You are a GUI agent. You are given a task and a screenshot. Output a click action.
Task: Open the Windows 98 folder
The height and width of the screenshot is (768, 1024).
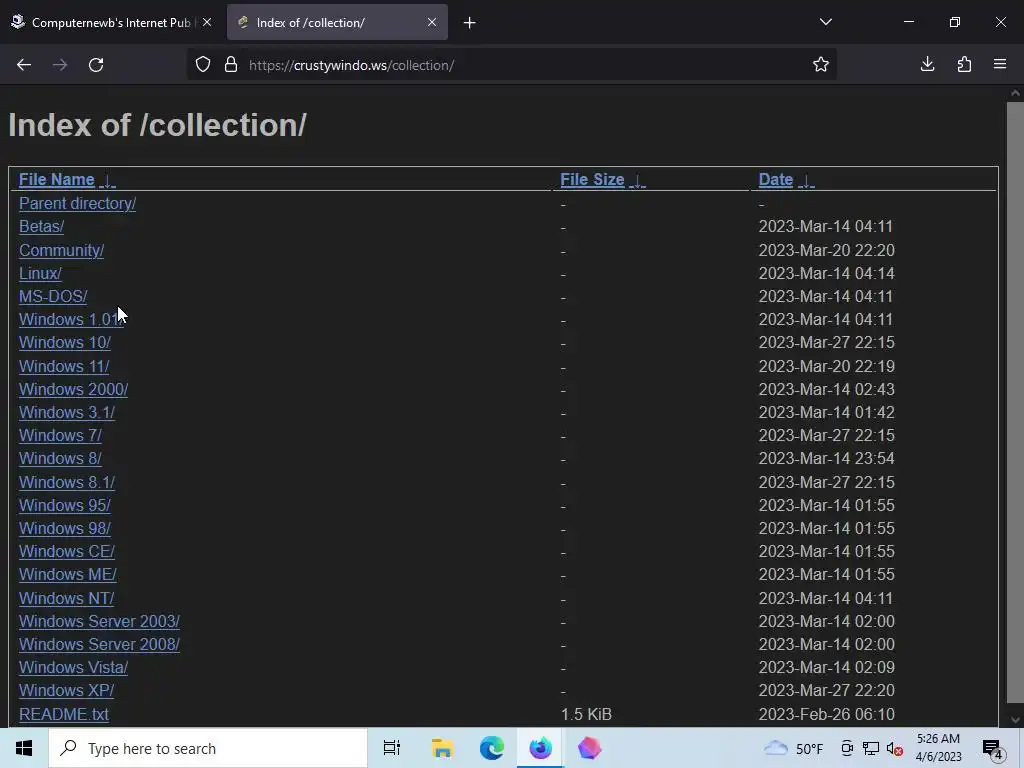point(65,528)
